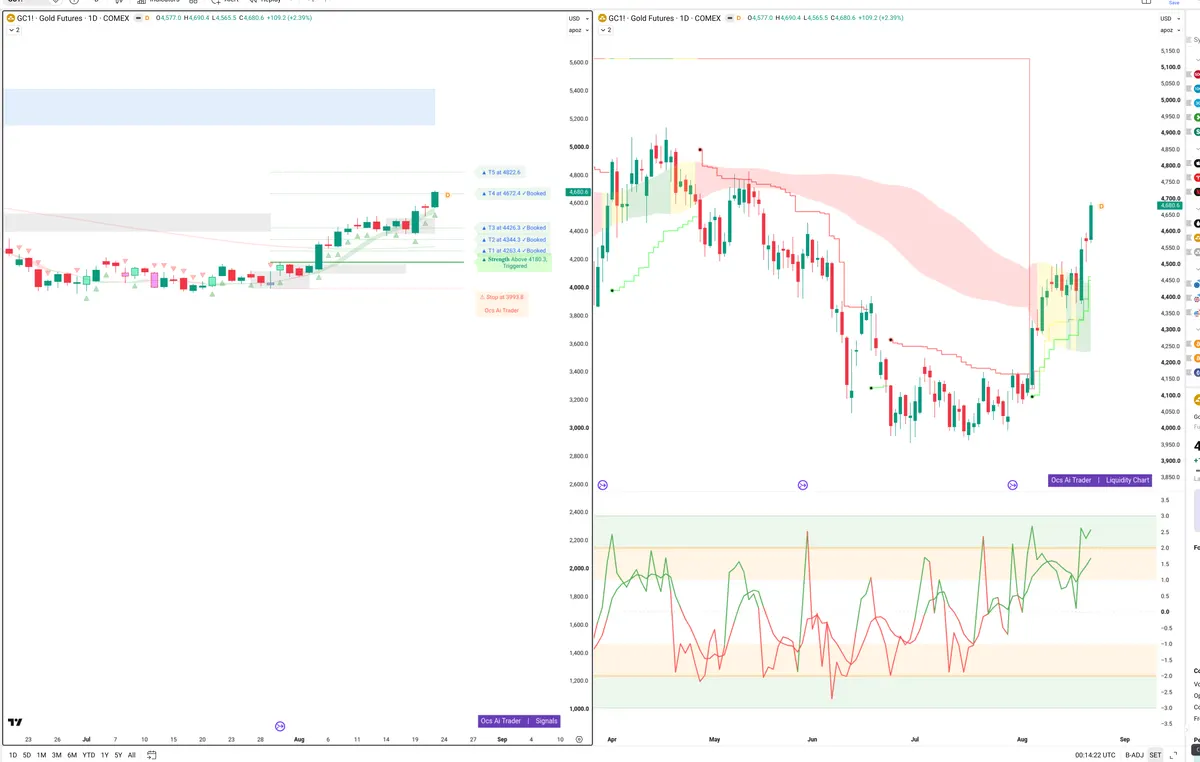1200x762 pixels.
Task: Click the 'T5 at 4822.6' target label
Action: [x=500, y=172]
